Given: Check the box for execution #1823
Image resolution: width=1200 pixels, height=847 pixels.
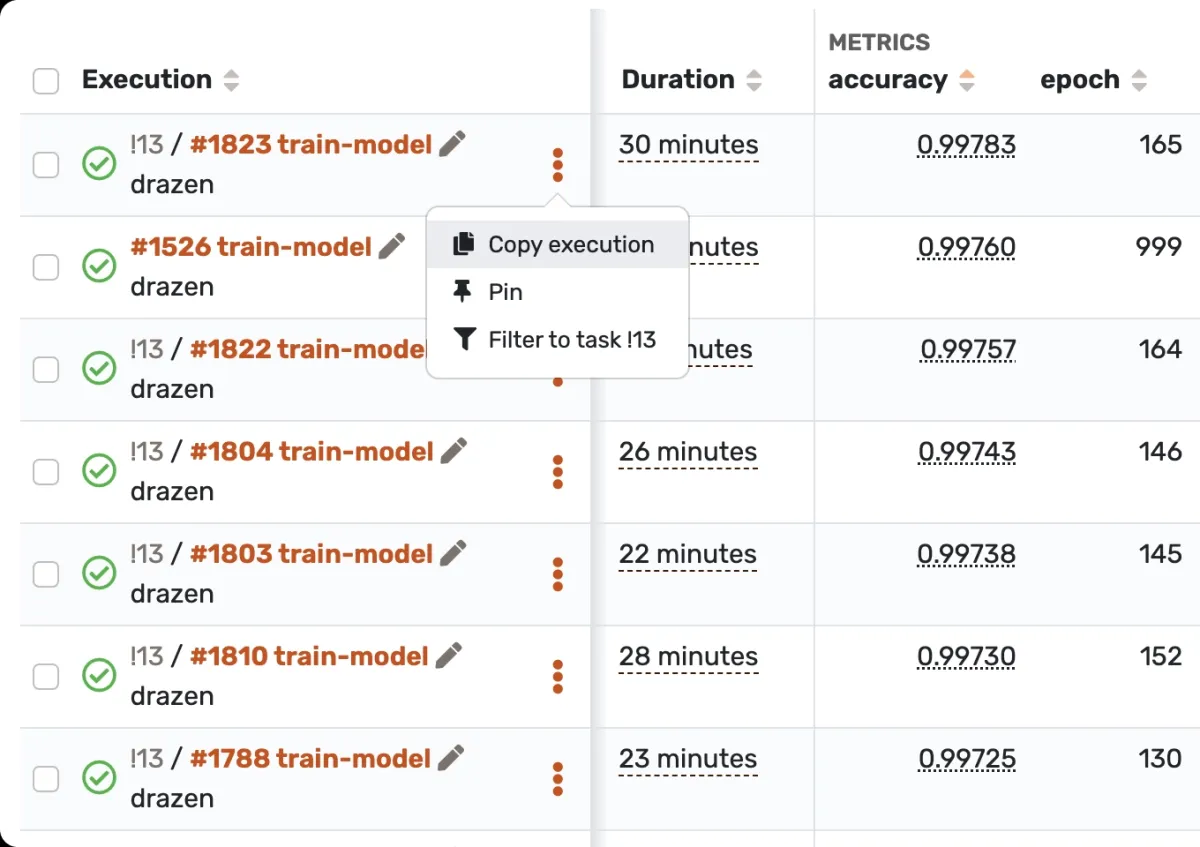Looking at the screenshot, I should [x=46, y=164].
